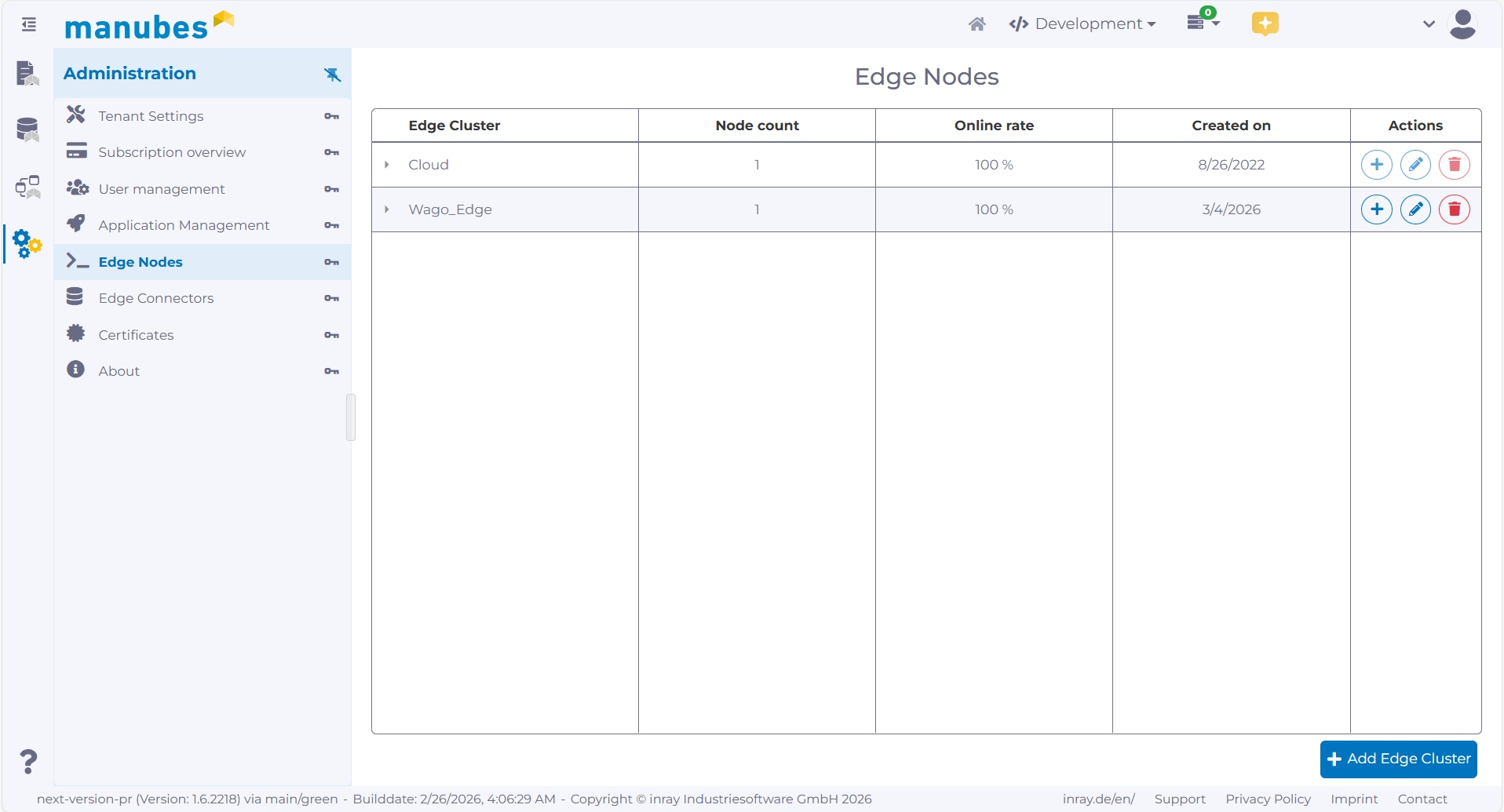Expand the Wago_Edge cluster row
Viewport: 1504px width, 812px height.
click(386, 209)
